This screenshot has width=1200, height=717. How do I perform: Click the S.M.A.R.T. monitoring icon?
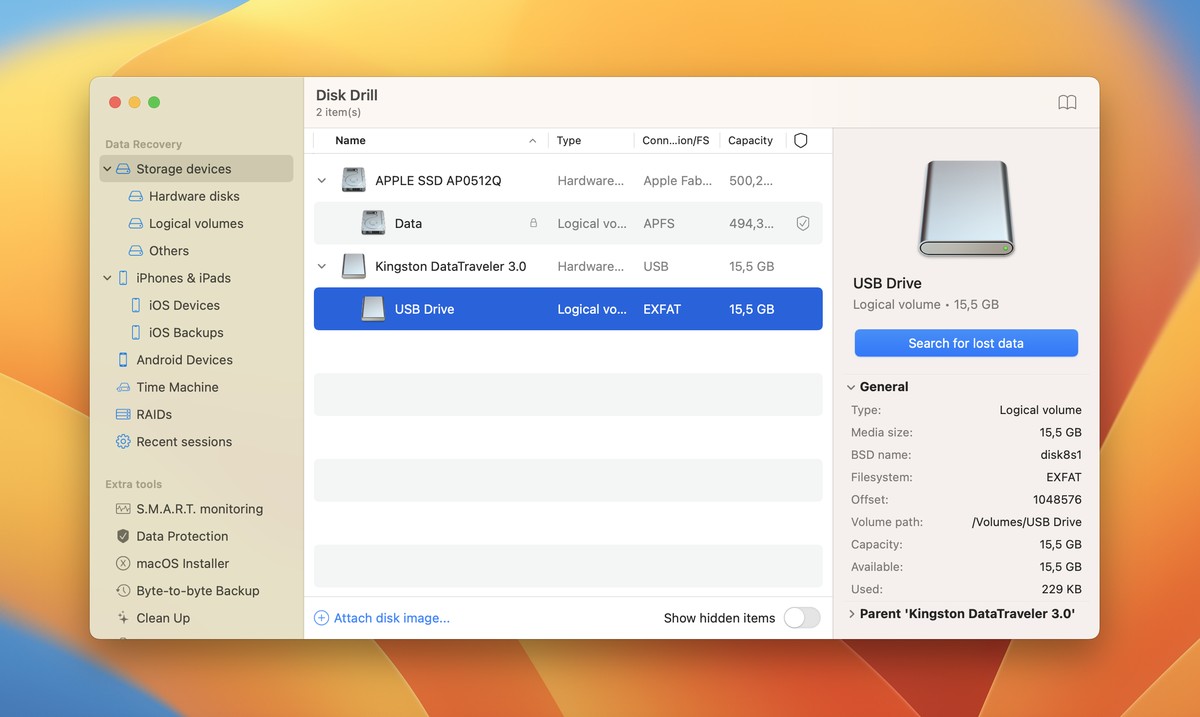pos(123,509)
